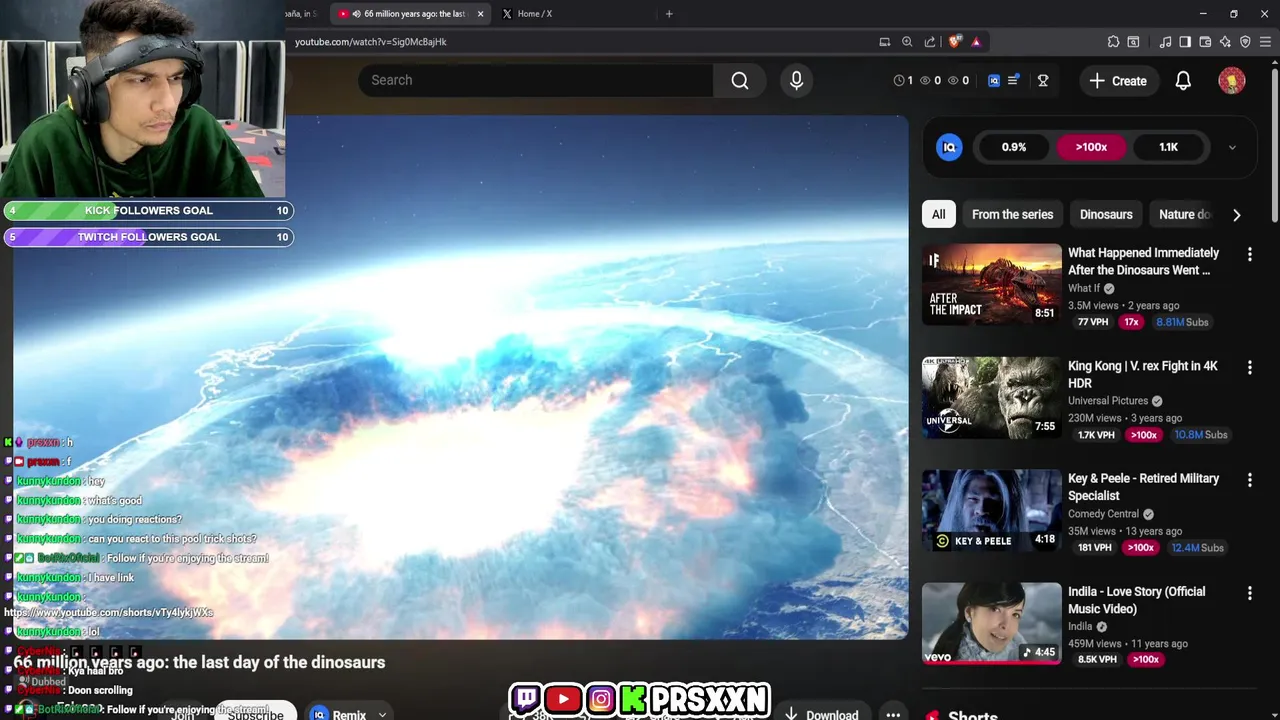The height and width of the screenshot is (720, 1280).
Task: Click the Download button below video
Action: 822,713
